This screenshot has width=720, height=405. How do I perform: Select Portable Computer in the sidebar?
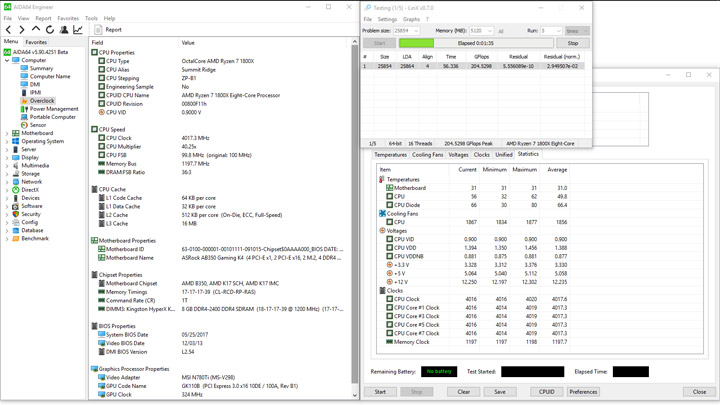tap(52, 117)
